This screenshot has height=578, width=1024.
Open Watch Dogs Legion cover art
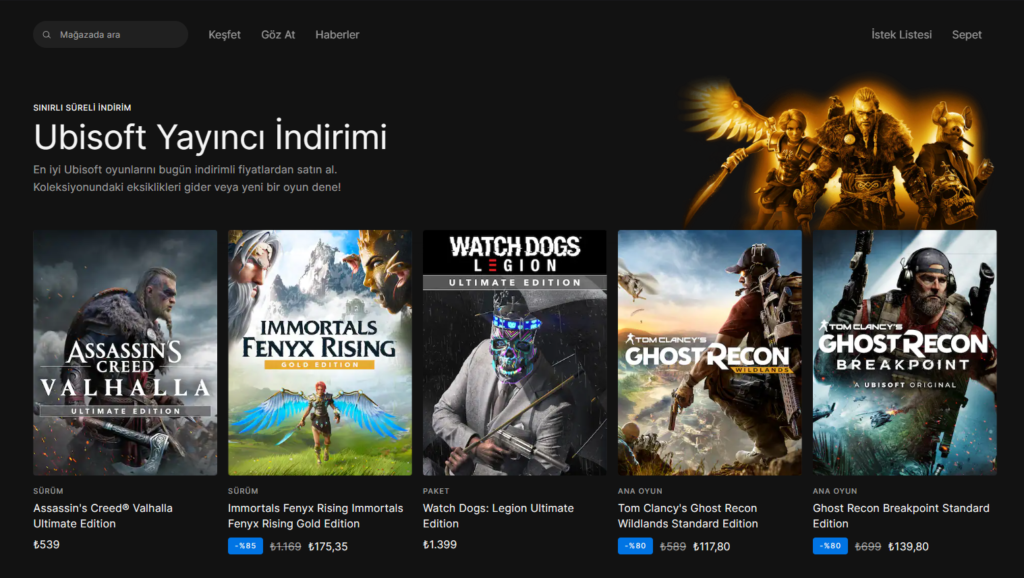coord(515,353)
